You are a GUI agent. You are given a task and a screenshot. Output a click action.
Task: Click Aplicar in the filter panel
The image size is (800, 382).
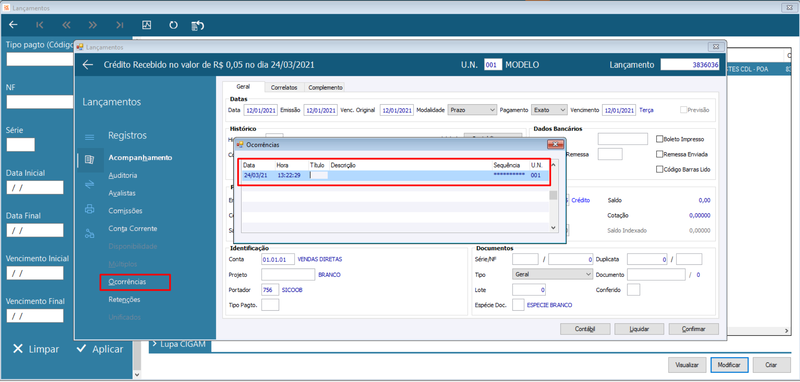[x=100, y=349]
